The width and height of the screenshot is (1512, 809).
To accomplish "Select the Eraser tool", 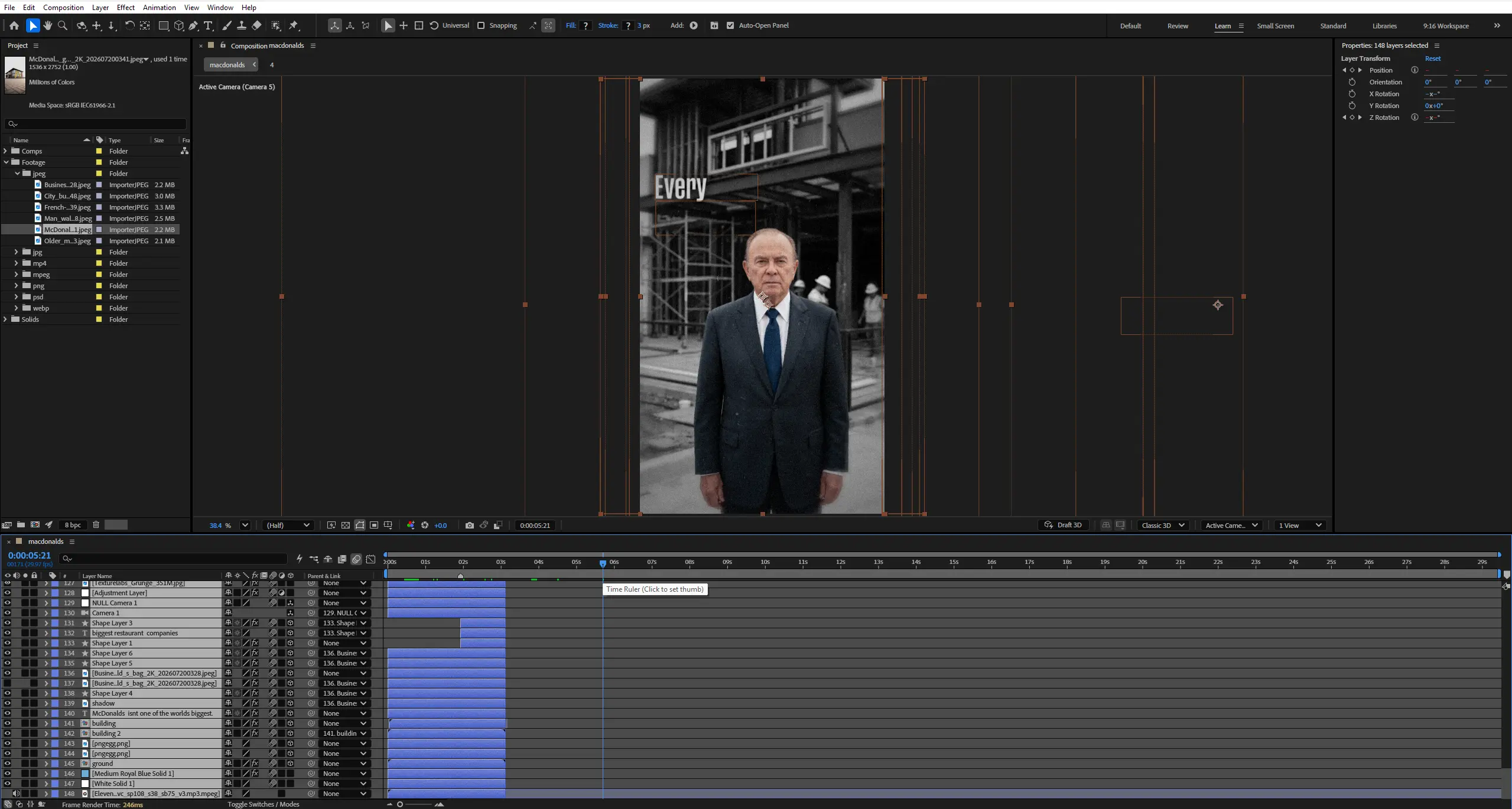I will tap(256, 25).
